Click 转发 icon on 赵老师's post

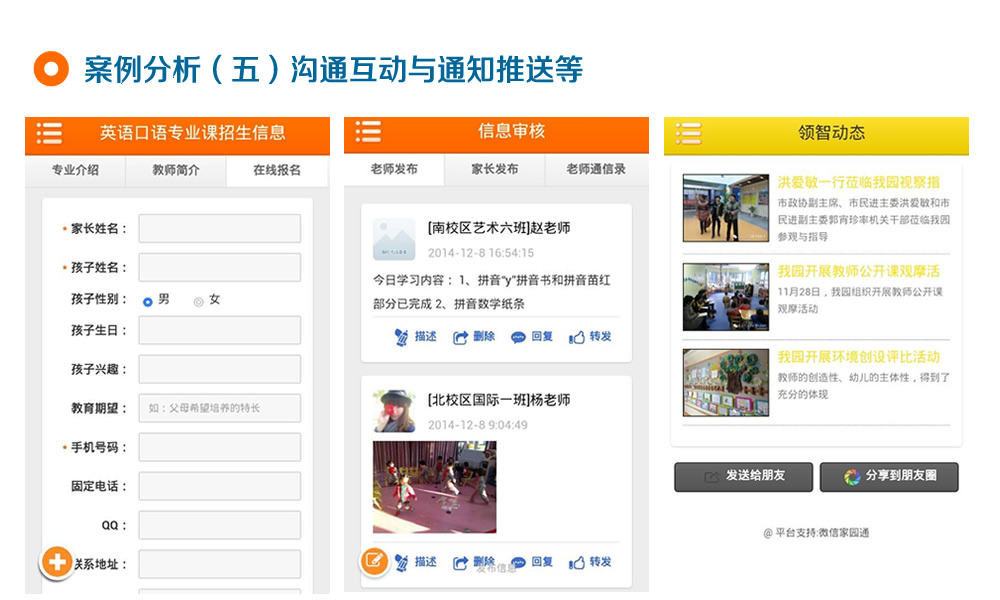(577, 337)
